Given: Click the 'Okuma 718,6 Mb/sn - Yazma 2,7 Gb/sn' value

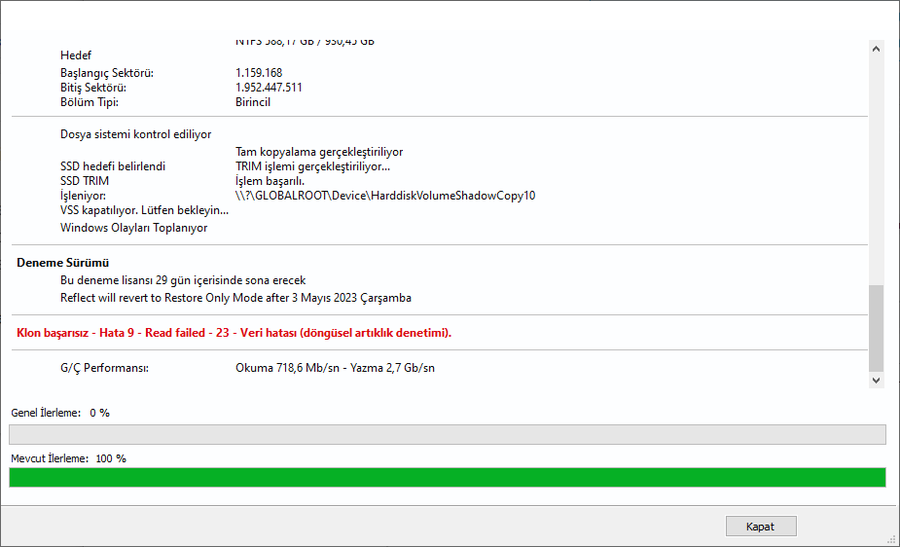Looking at the screenshot, I should click(335, 368).
